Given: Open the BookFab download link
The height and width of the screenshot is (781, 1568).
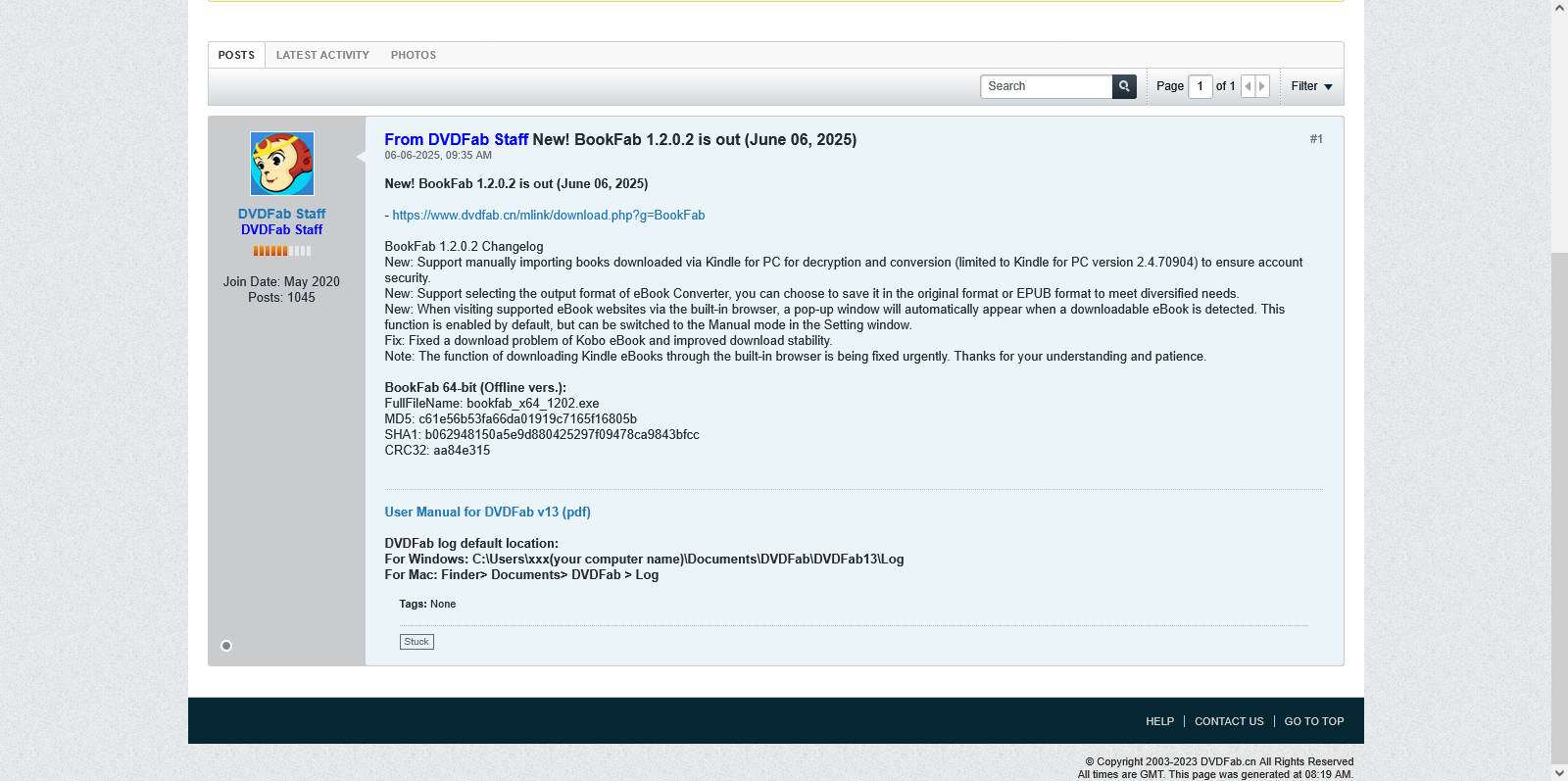Looking at the screenshot, I should click(549, 215).
